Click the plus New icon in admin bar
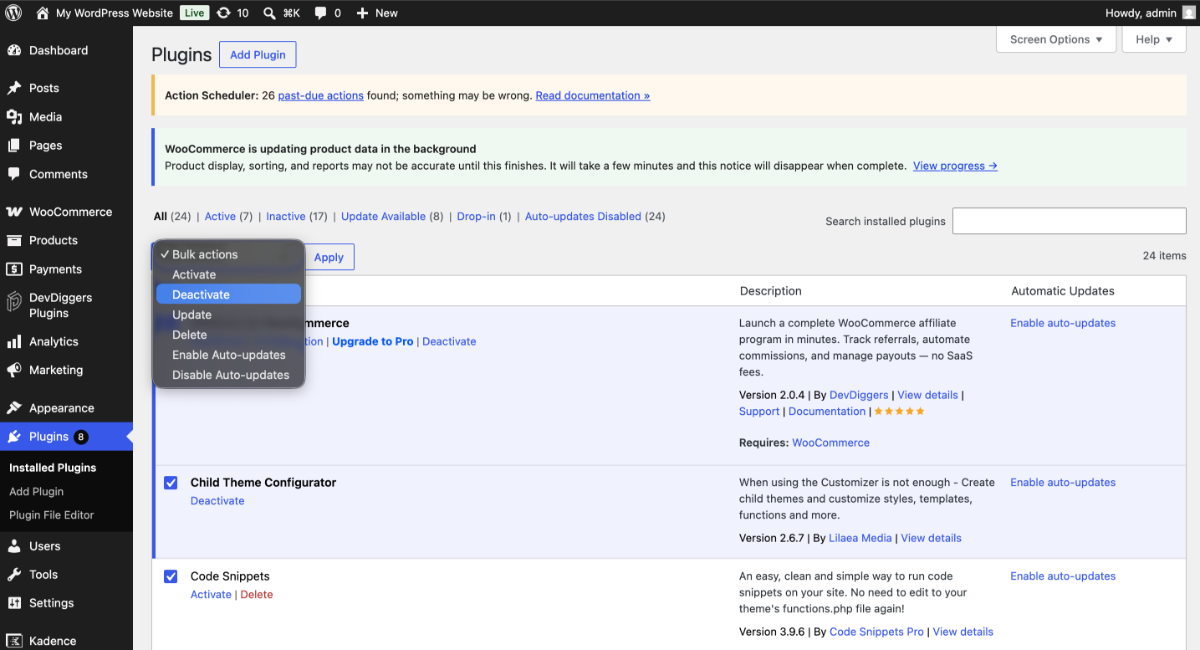Viewport: 1200px width, 650px height. click(x=362, y=13)
